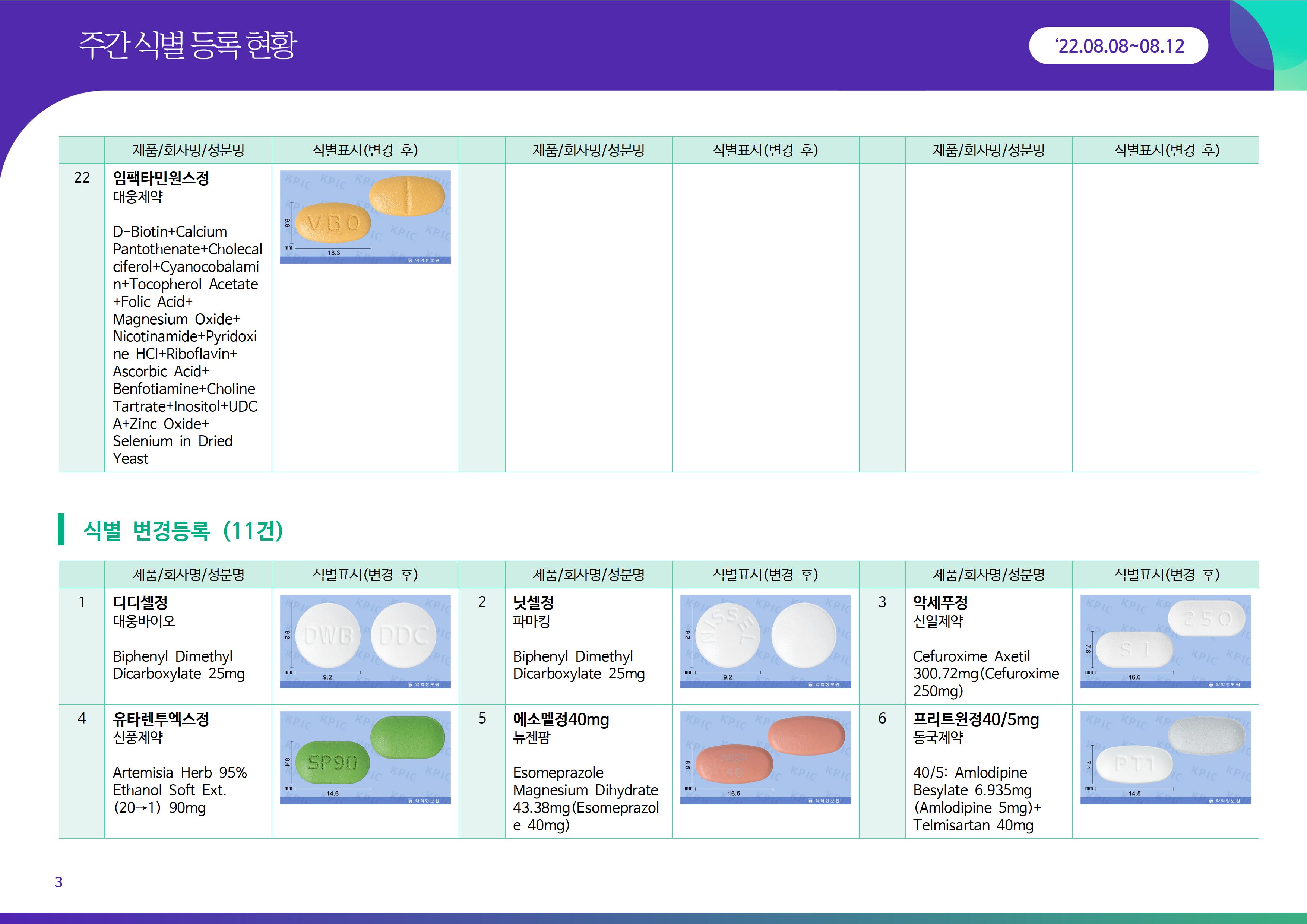
Task: Select product name 닛셀정
Action: point(533,602)
